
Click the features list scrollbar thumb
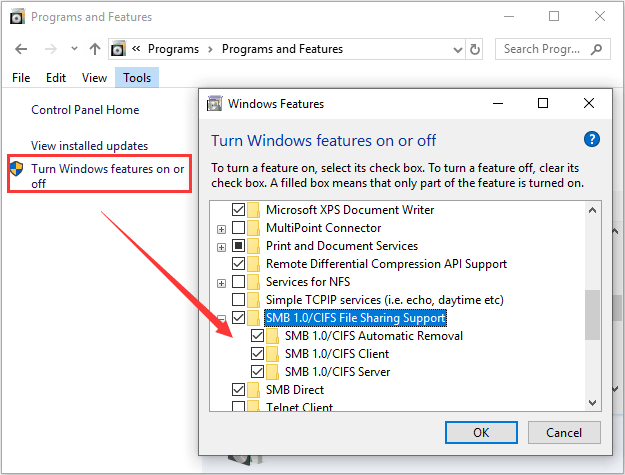tap(592, 315)
